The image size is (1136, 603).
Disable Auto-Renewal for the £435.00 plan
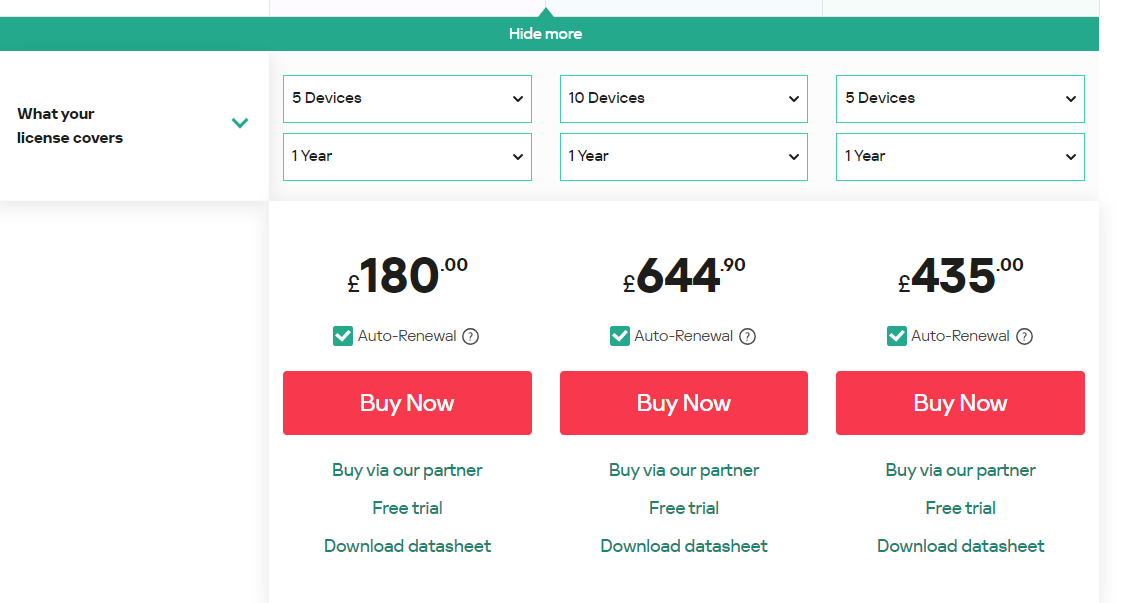pos(897,336)
